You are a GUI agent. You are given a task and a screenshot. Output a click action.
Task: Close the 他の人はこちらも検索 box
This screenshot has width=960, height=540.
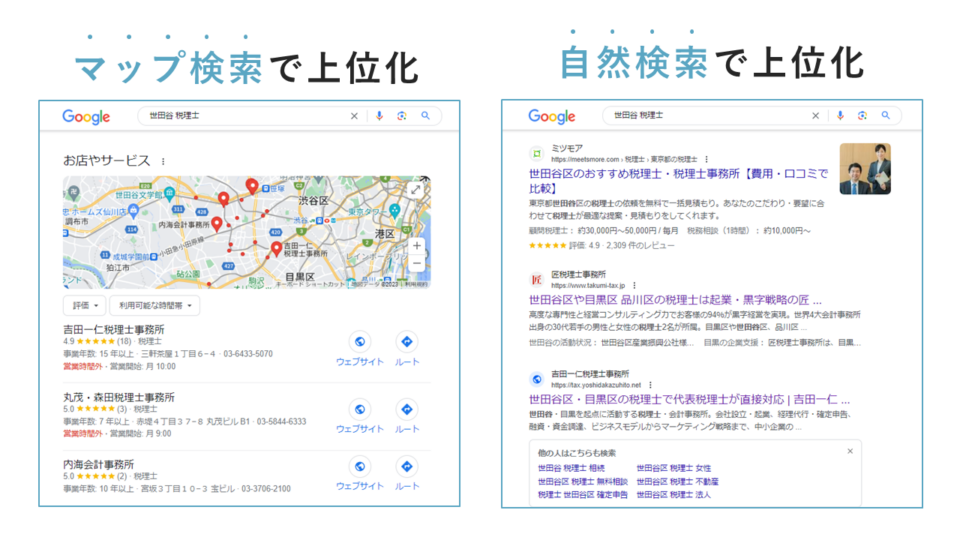tap(850, 451)
